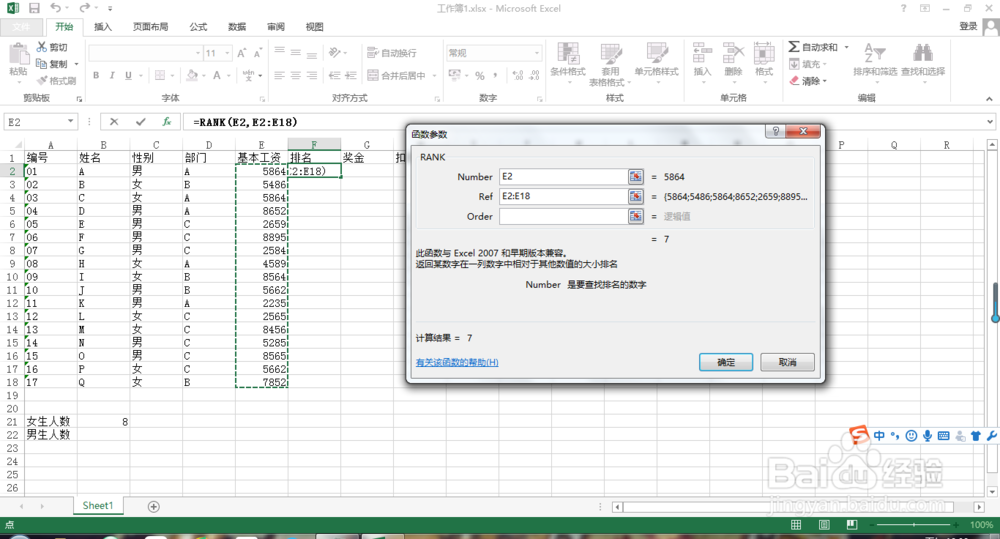1000x539 pixels.
Task: Click the Cut (剪切) scissors icon
Action: click(41, 47)
